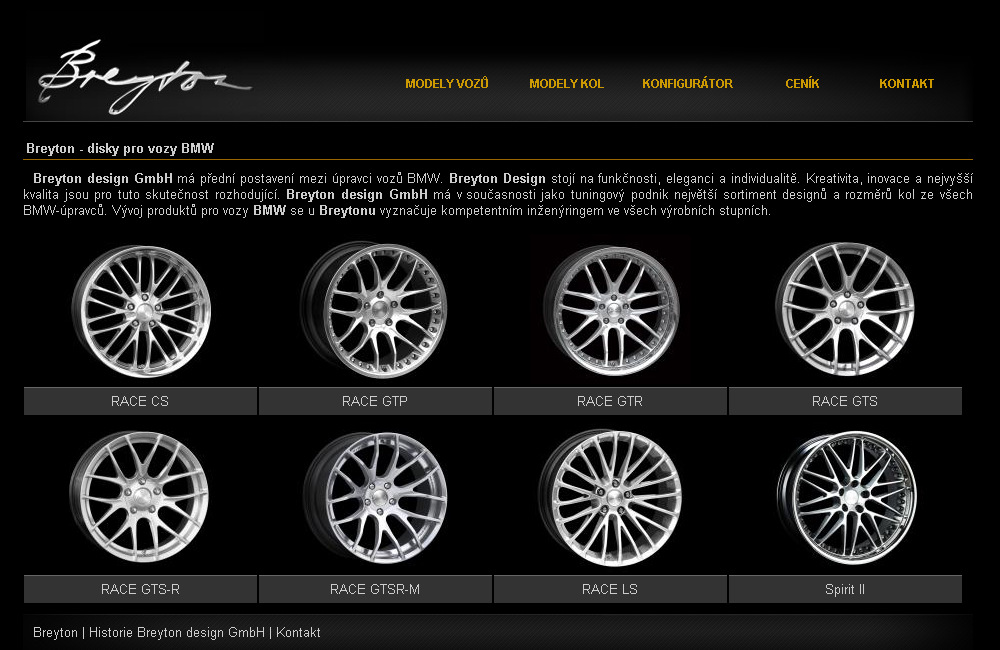Click the RACE GTP label button
The image size is (1000, 650).
click(375, 401)
